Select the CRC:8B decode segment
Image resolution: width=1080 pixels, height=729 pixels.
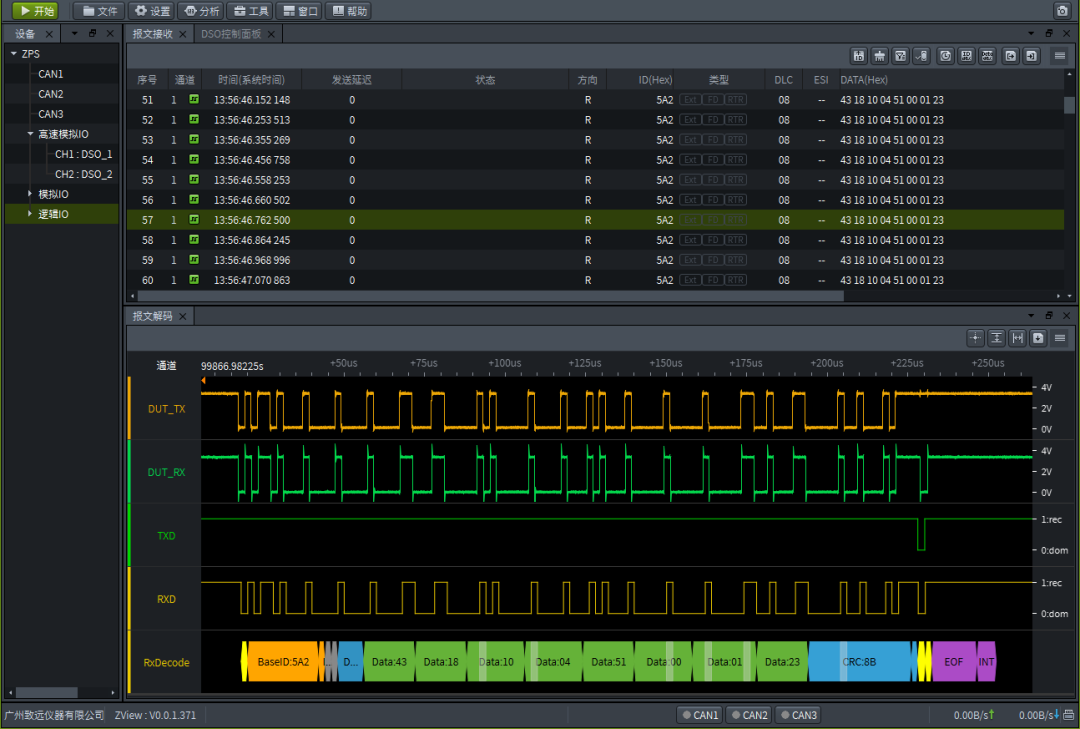859,661
